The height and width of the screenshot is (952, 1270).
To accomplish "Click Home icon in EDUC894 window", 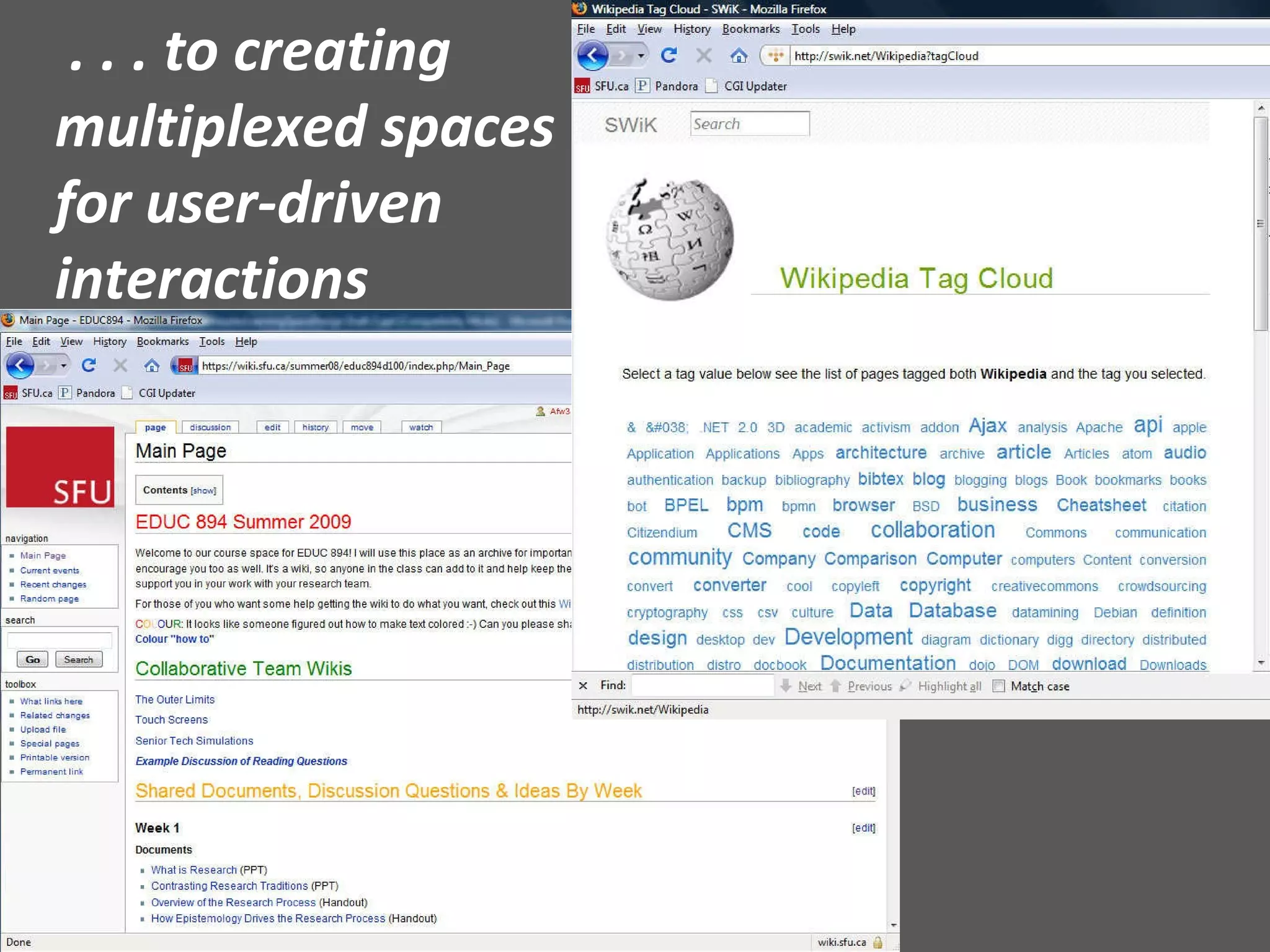I will pos(151,366).
